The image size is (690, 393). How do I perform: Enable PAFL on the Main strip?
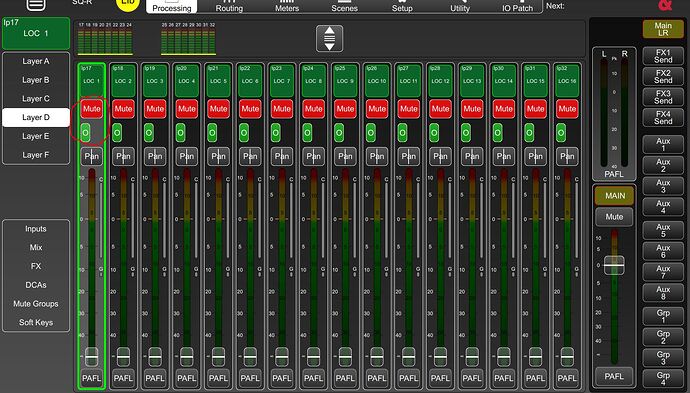click(x=614, y=376)
